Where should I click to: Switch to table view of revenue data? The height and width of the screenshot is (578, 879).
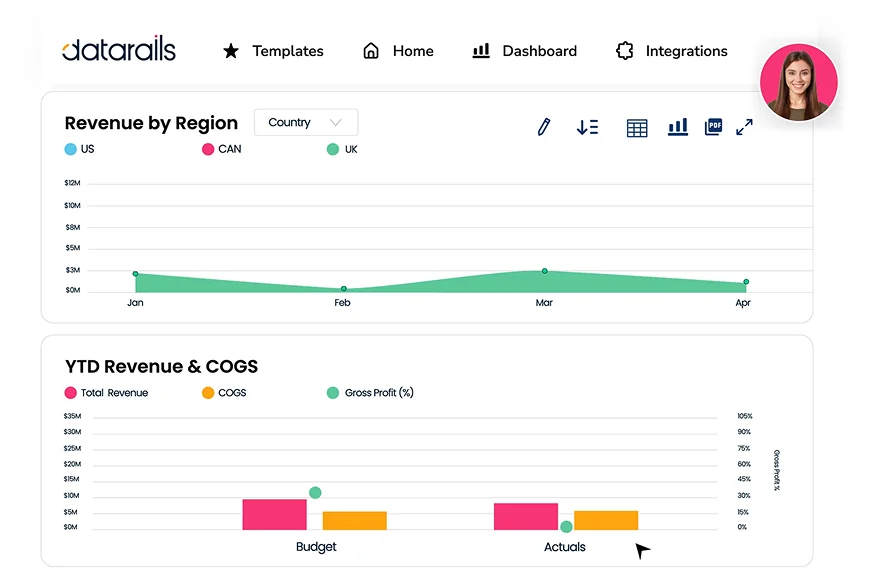[x=637, y=127]
